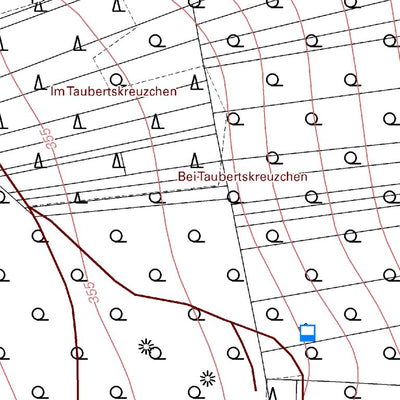Click the deciduous symbol crossed by the diagonal brown path
Image resolution: width=400 pixels, height=400 pixels.
click(196, 314)
